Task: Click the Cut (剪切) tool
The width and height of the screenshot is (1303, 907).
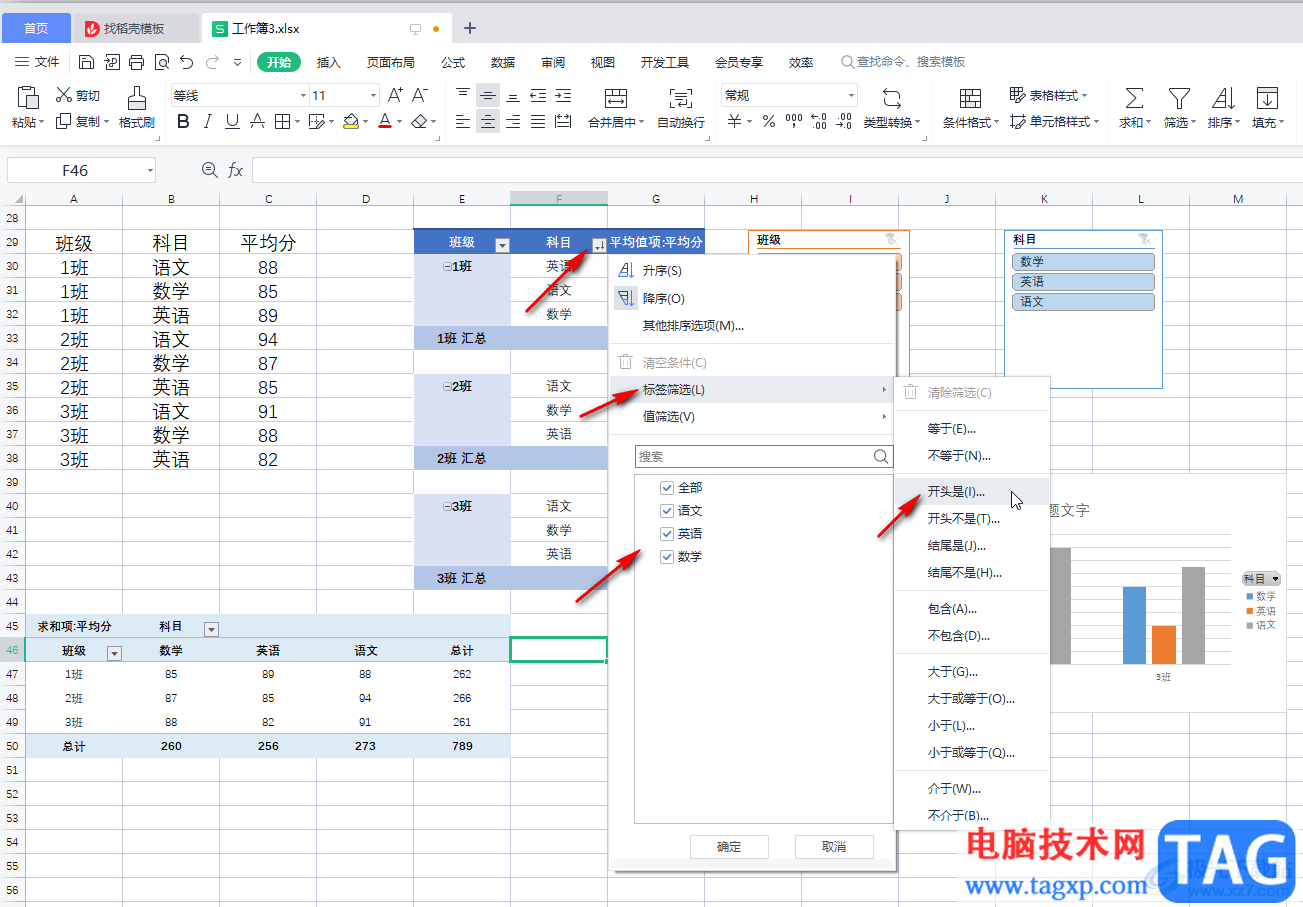Action: pos(78,96)
